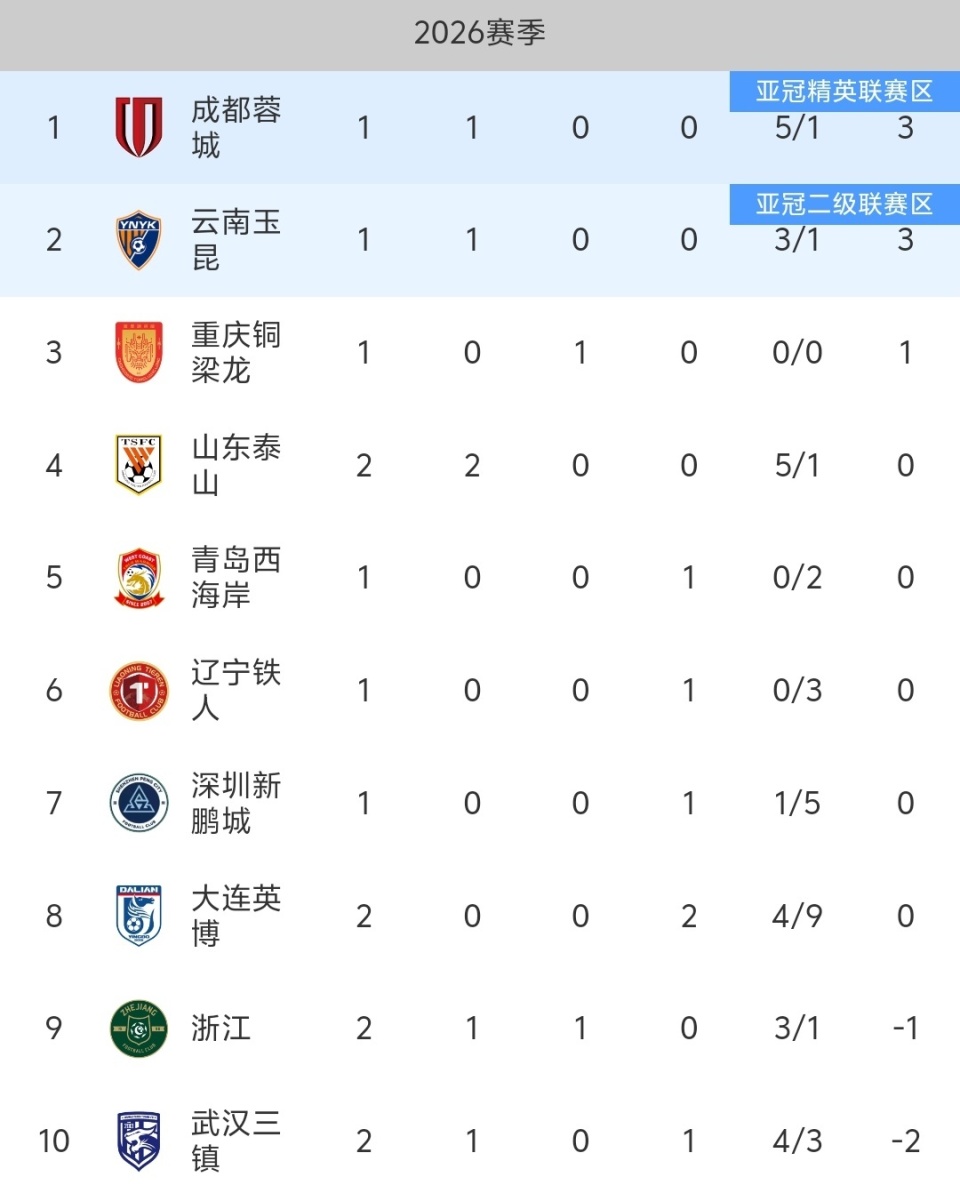Viewport: 960px width, 1185px height.
Task: Tap the Shenzhen Peng City badge
Action: point(138,803)
